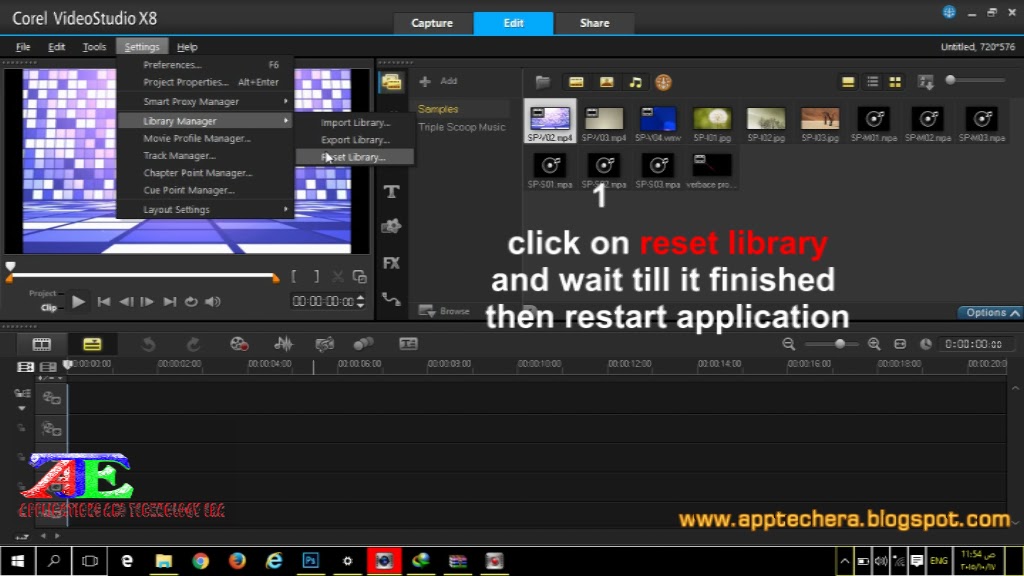Switch to Storyboard view
Screen dimensions: 1024x576
[x=41, y=344]
